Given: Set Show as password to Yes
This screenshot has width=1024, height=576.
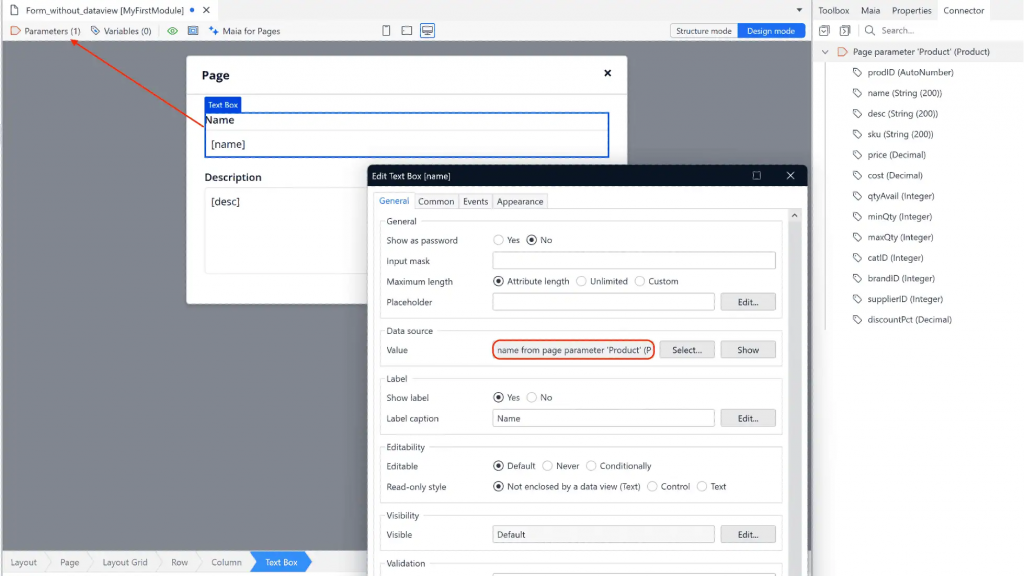Looking at the screenshot, I should 499,240.
